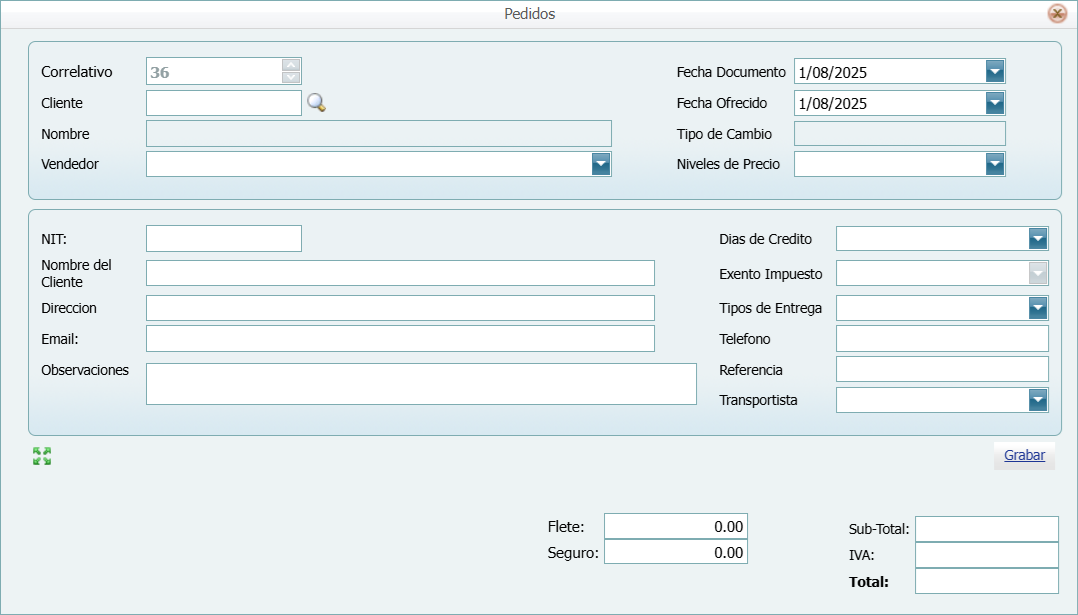
Task: Click the magnifier icon next to Cliente
Action: (316, 102)
